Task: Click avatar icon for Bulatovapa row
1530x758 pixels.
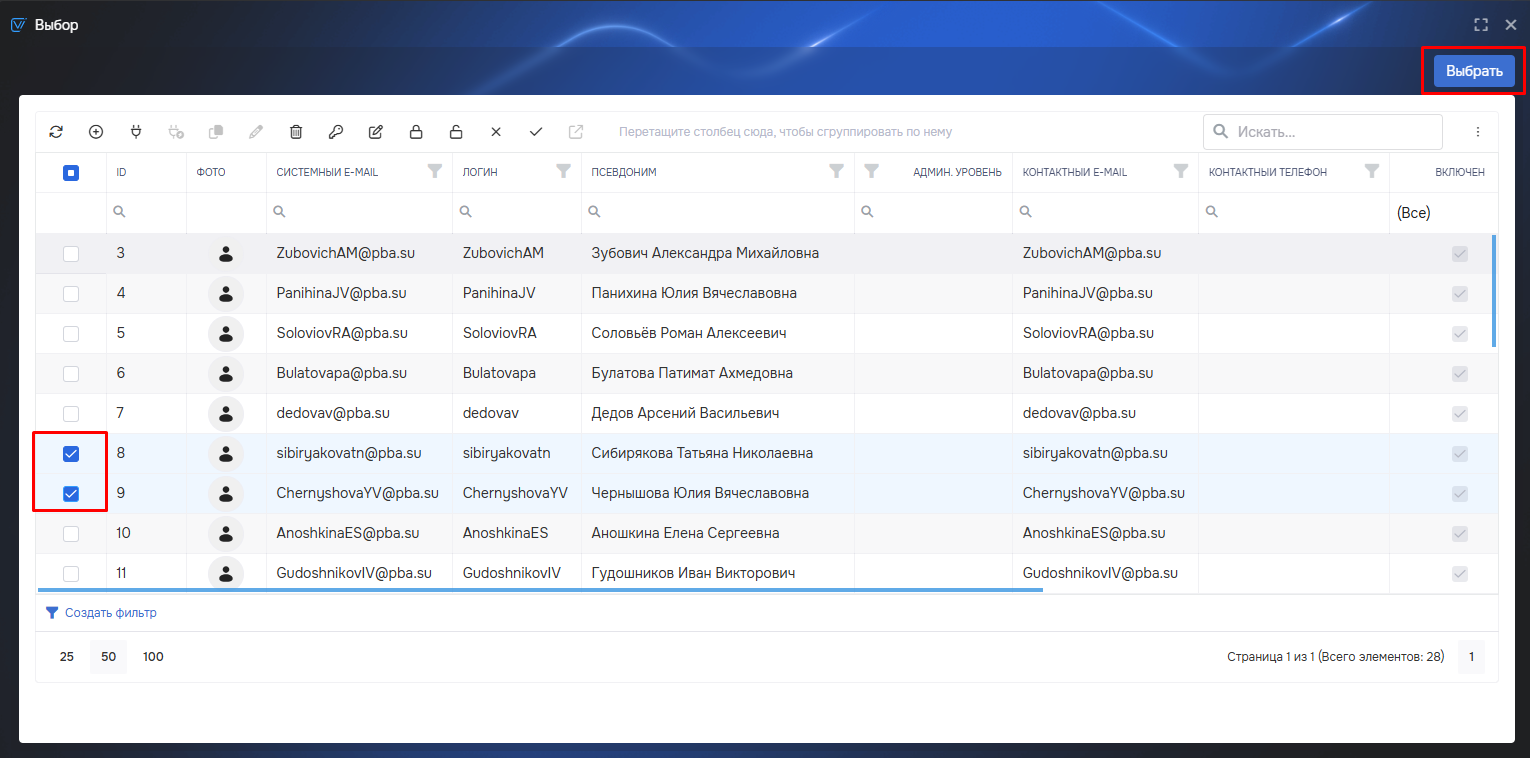Action: pyautogui.click(x=226, y=373)
